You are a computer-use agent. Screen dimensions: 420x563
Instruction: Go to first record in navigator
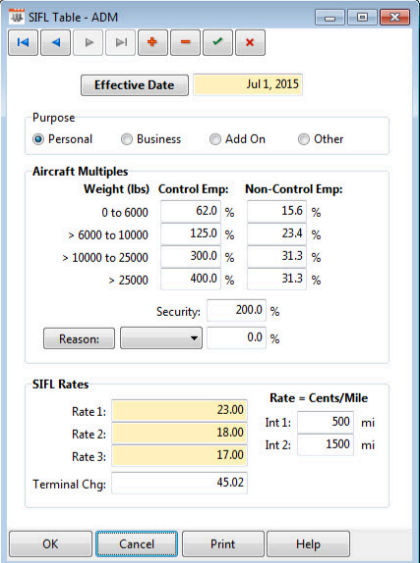[23, 43]
